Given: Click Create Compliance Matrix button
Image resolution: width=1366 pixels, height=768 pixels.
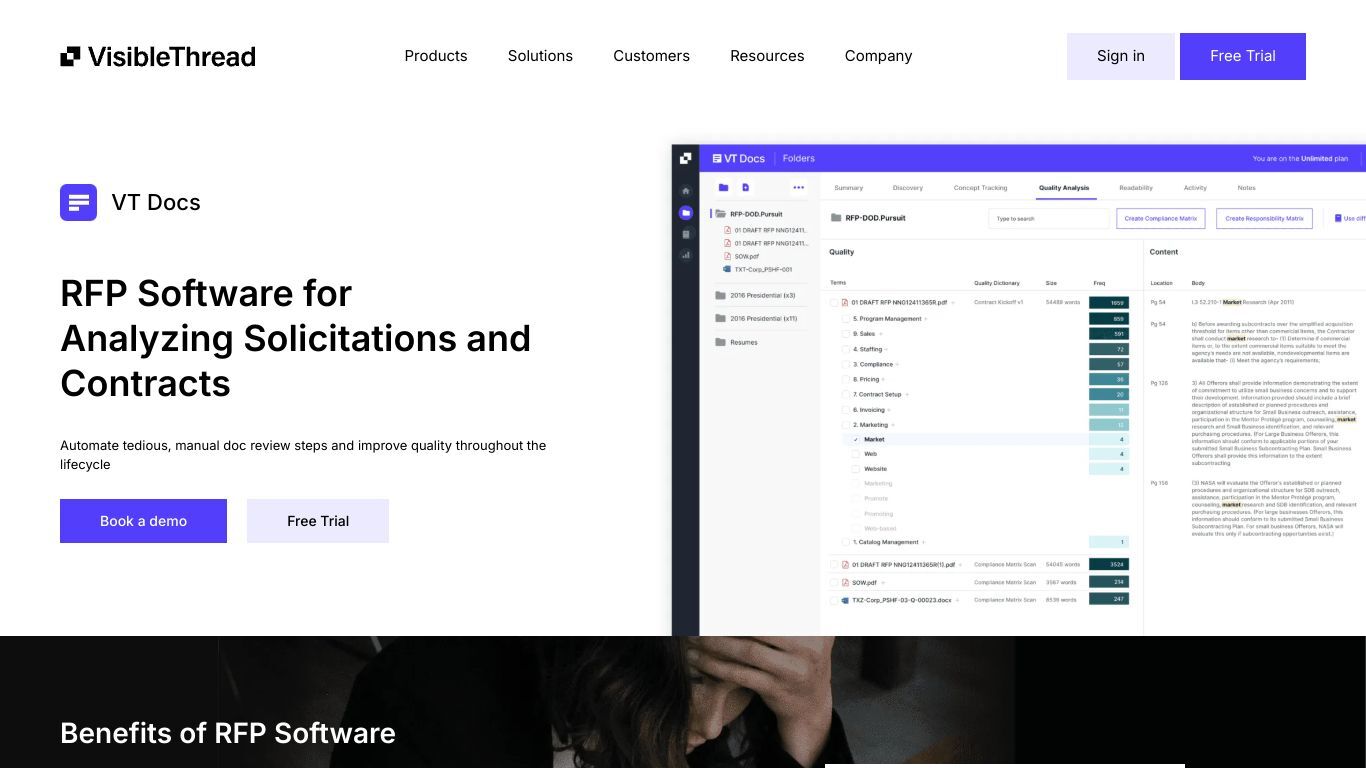Looking at the screenshot, I should [x=1161, y=218].
